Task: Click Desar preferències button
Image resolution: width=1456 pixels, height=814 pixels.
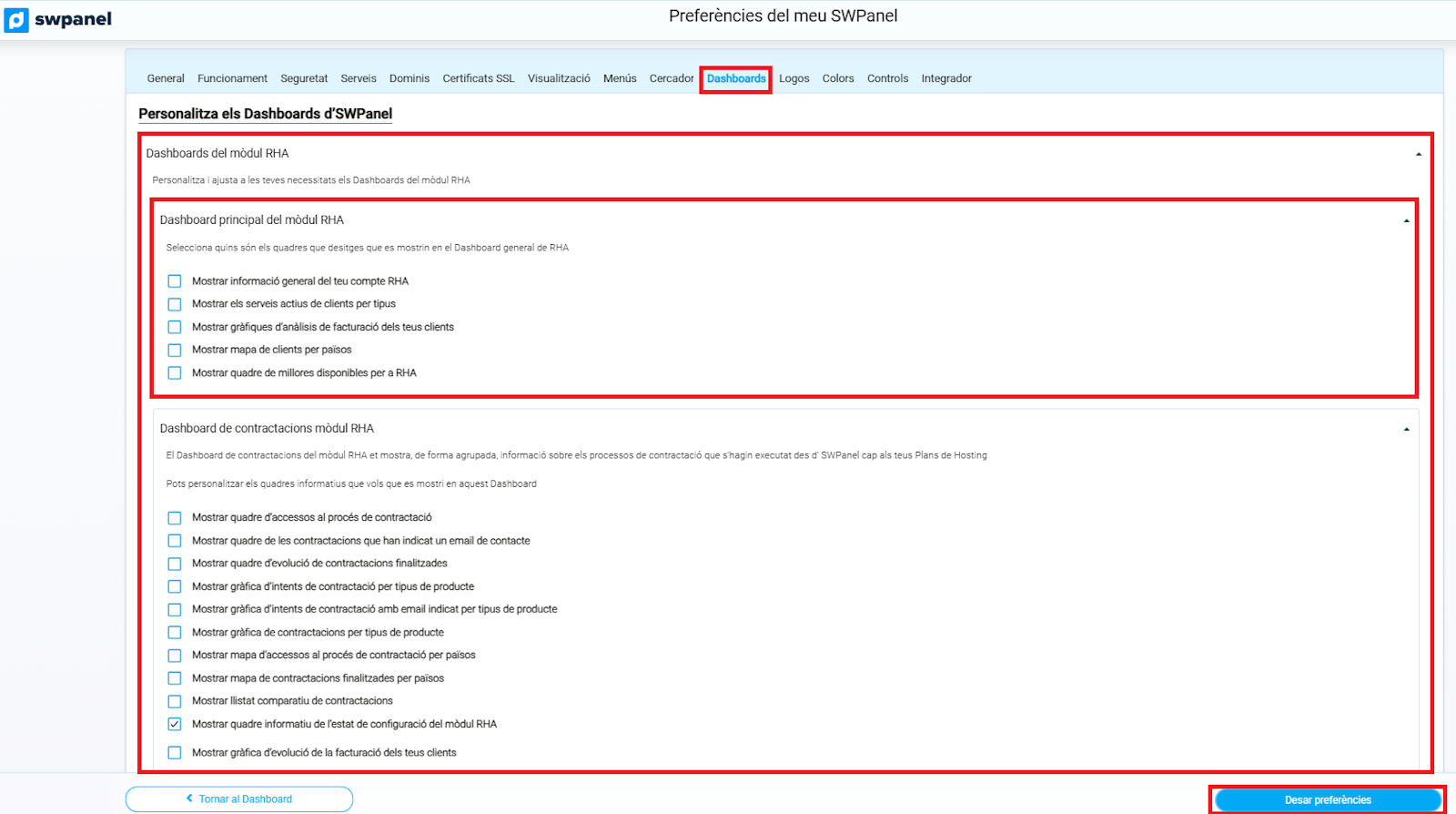Action: pyautogui.click(x=1327, y=799)
